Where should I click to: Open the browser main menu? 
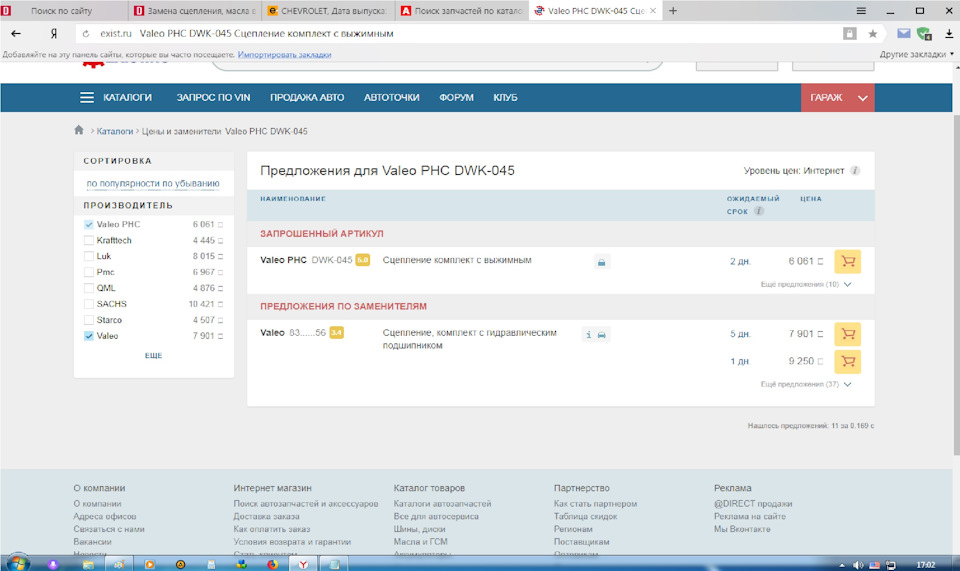pos(861,11)
